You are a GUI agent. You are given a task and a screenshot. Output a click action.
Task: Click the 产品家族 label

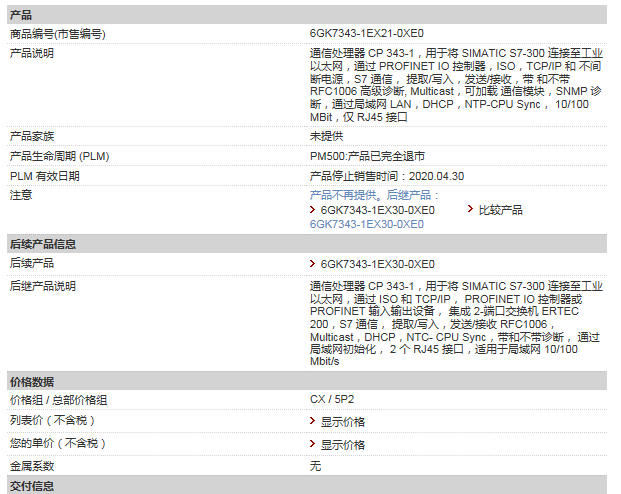pos(32,136)
